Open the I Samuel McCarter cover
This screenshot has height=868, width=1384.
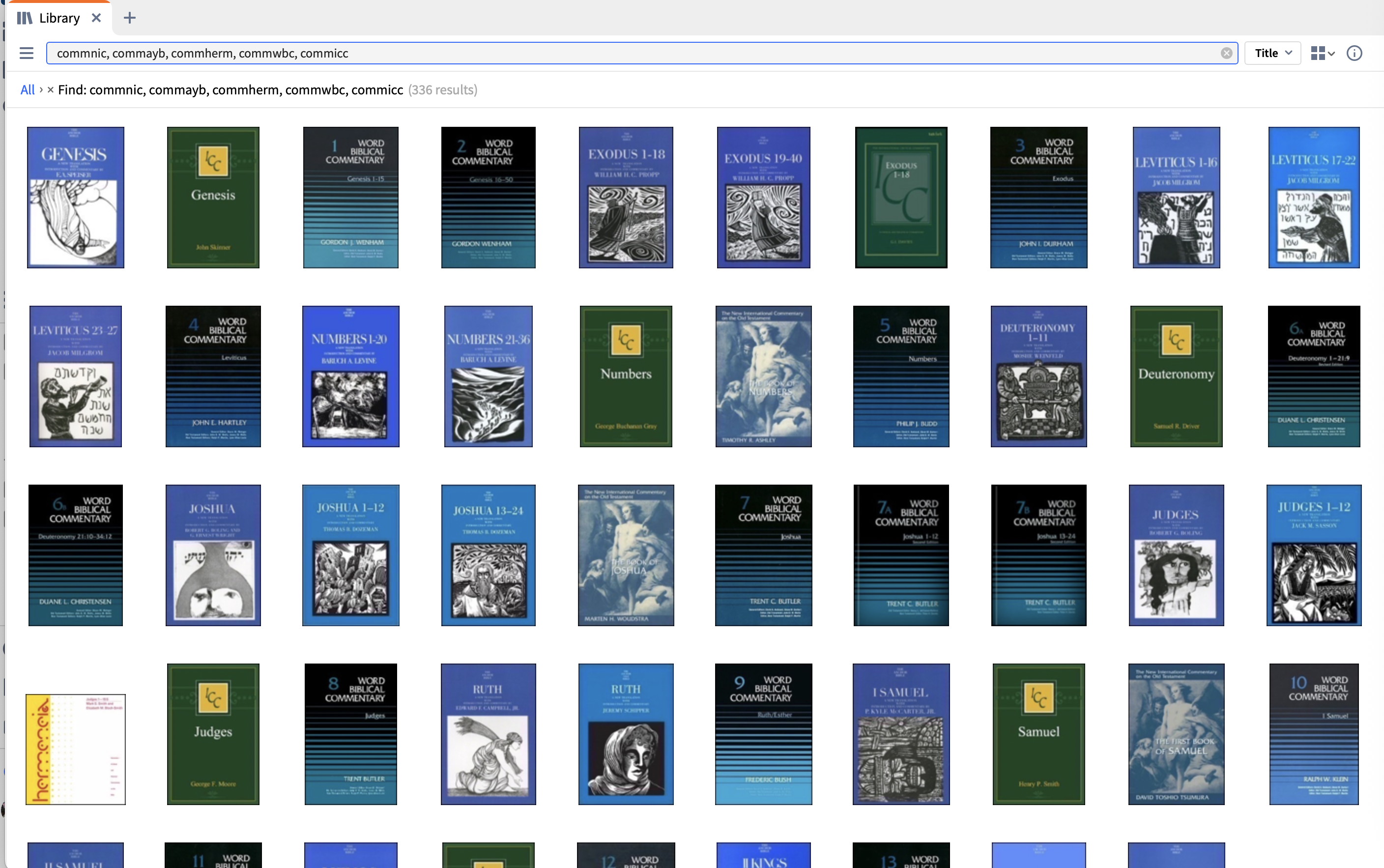tap(901, 734)
